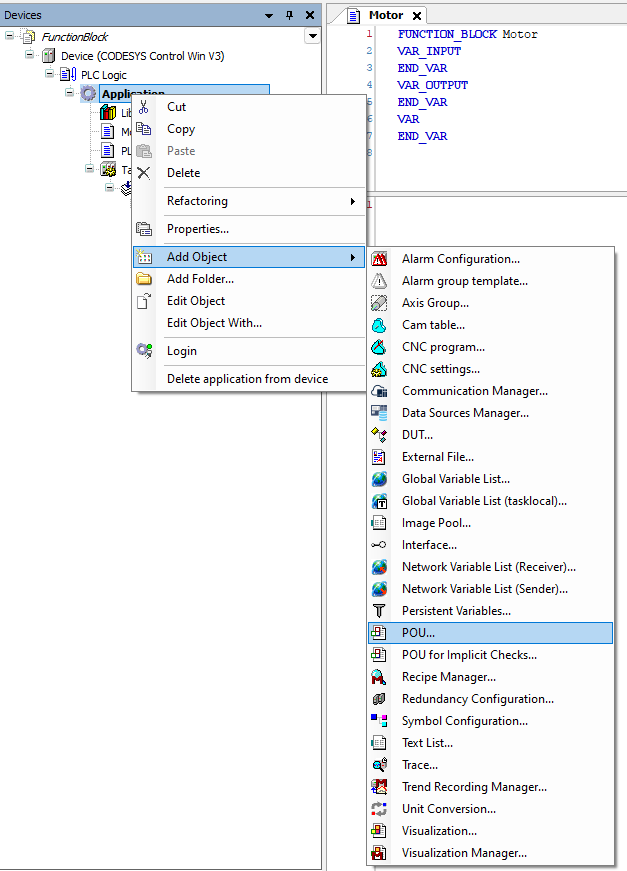This screenshot has width=627, height=871.
Task: Click the Image Pool icon
Action: [379, 523]
